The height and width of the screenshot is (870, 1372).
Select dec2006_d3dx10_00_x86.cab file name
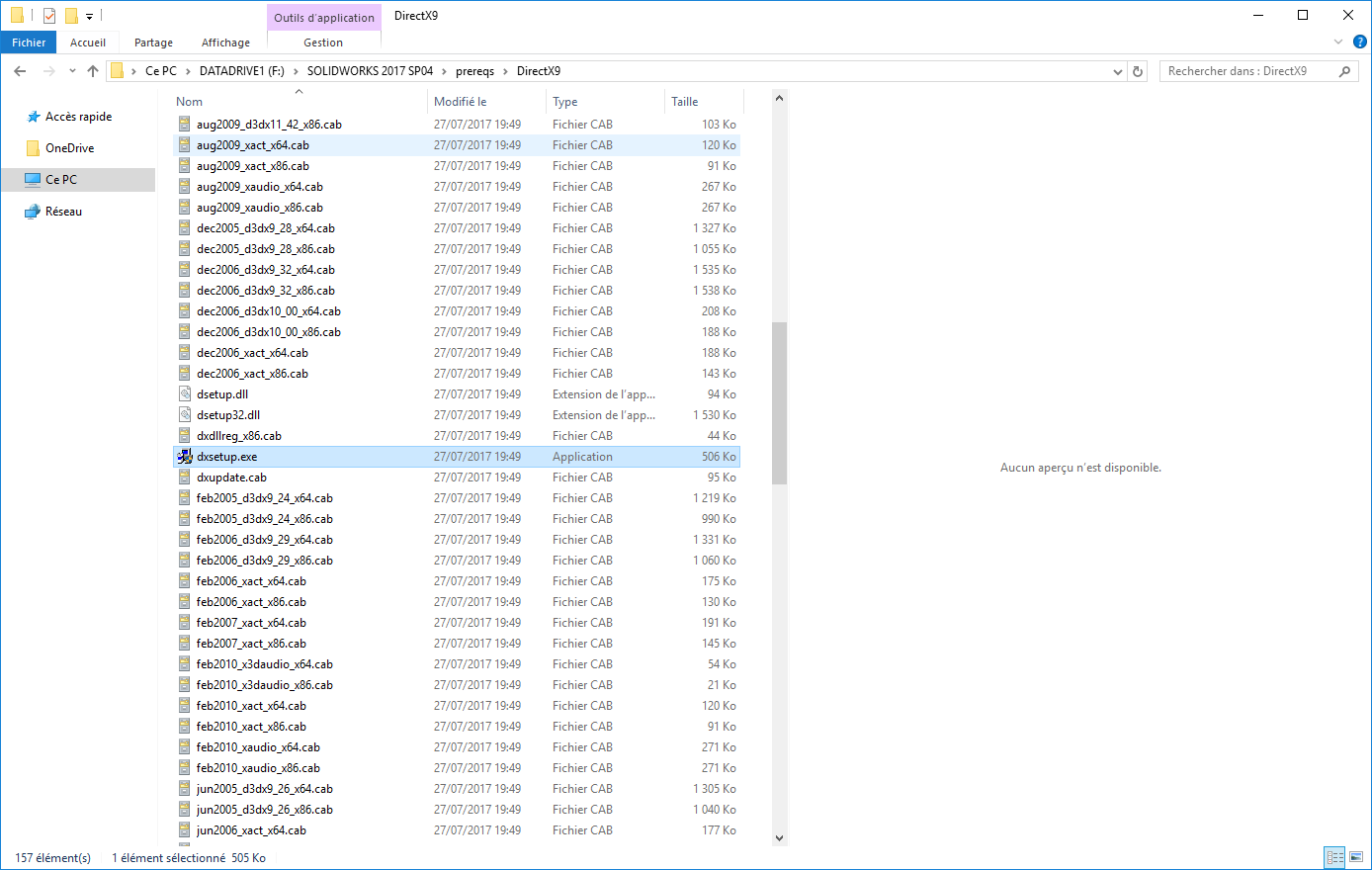268,332
